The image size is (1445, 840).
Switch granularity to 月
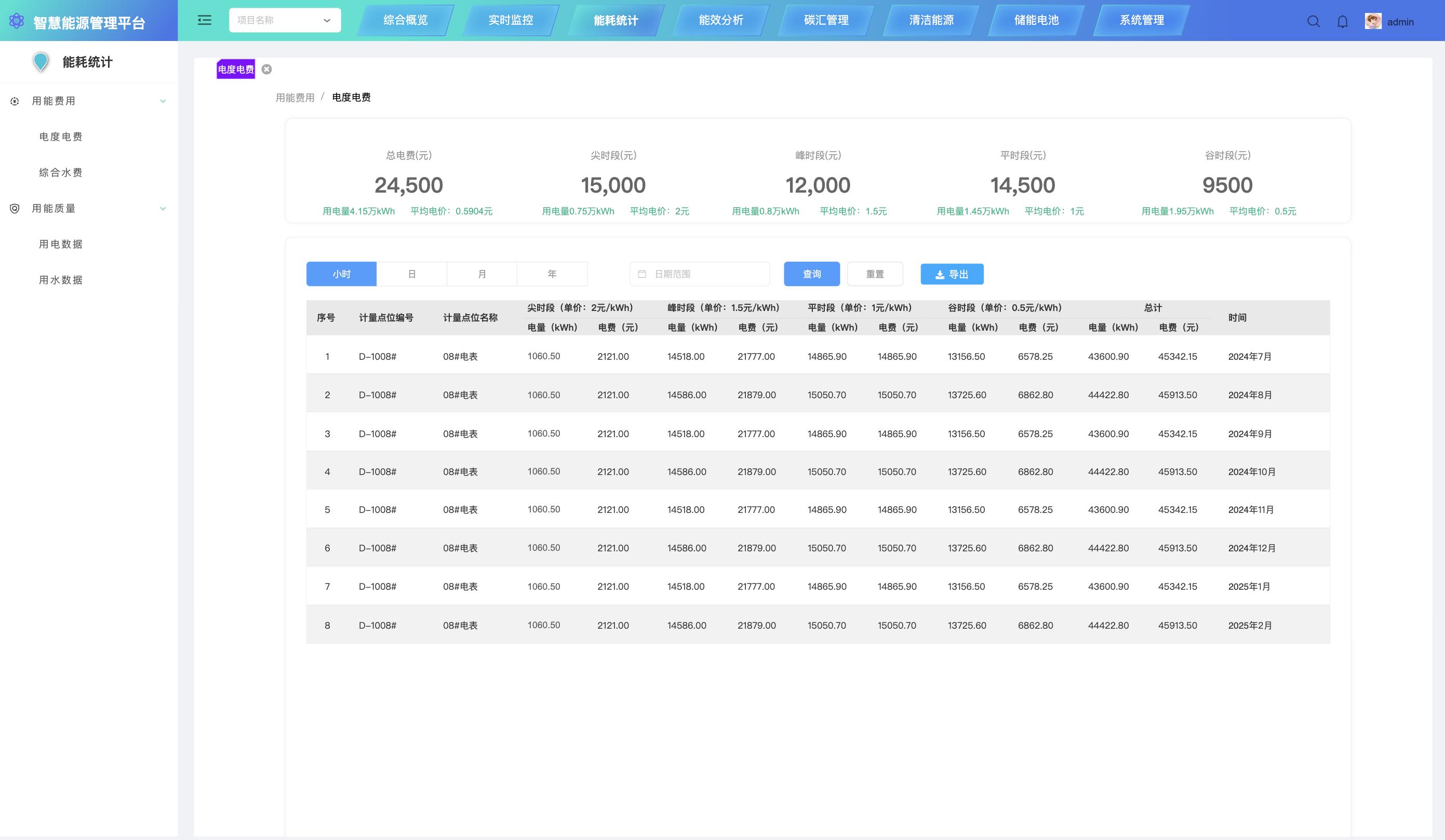pos(481,274)
